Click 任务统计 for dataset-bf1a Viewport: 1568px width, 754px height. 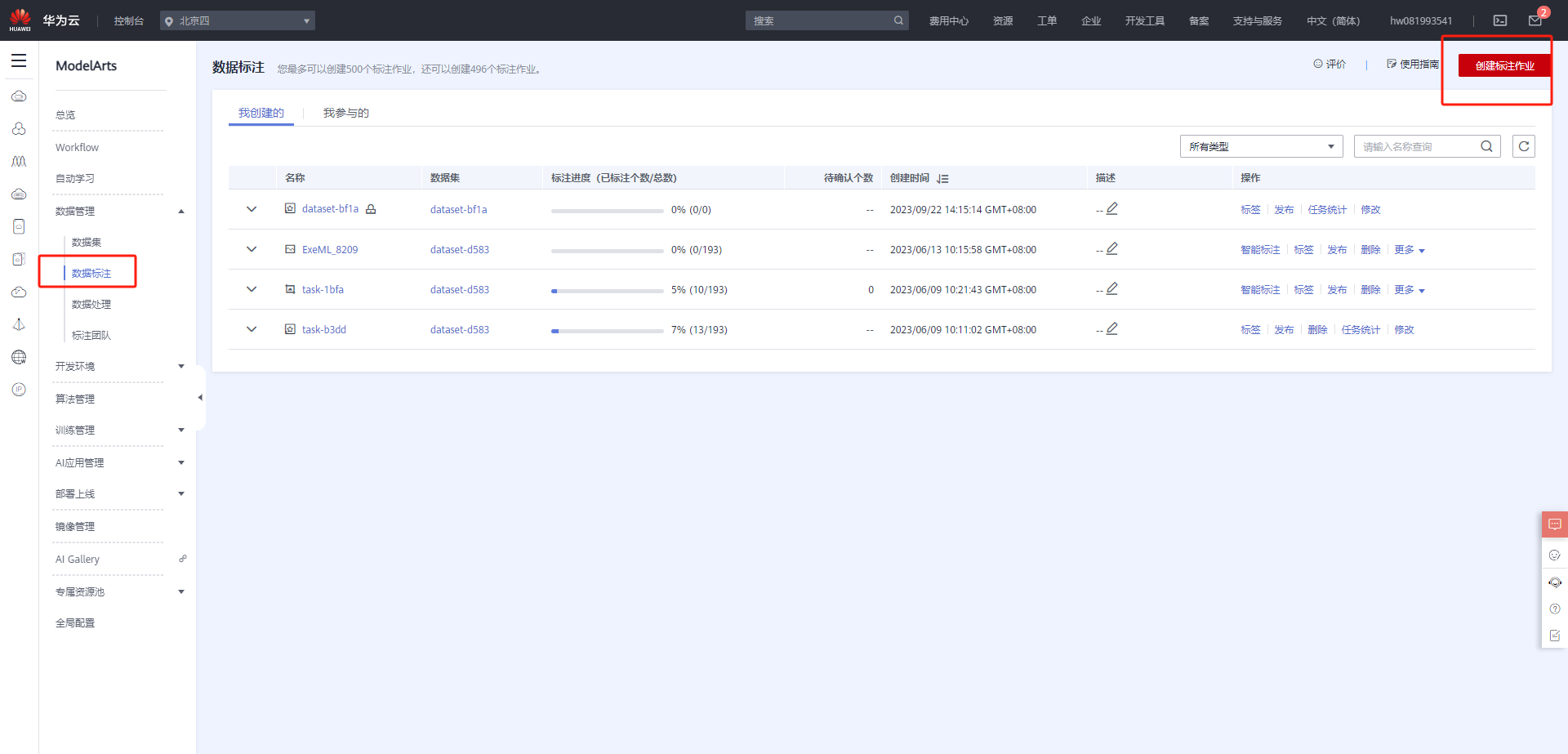(x=1327, y=210)
